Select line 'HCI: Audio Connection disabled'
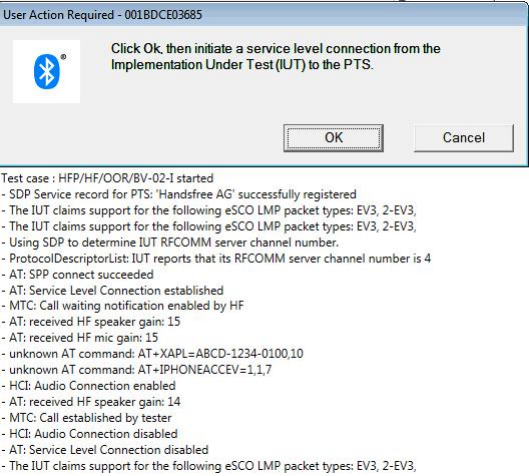 coord(89,434)
